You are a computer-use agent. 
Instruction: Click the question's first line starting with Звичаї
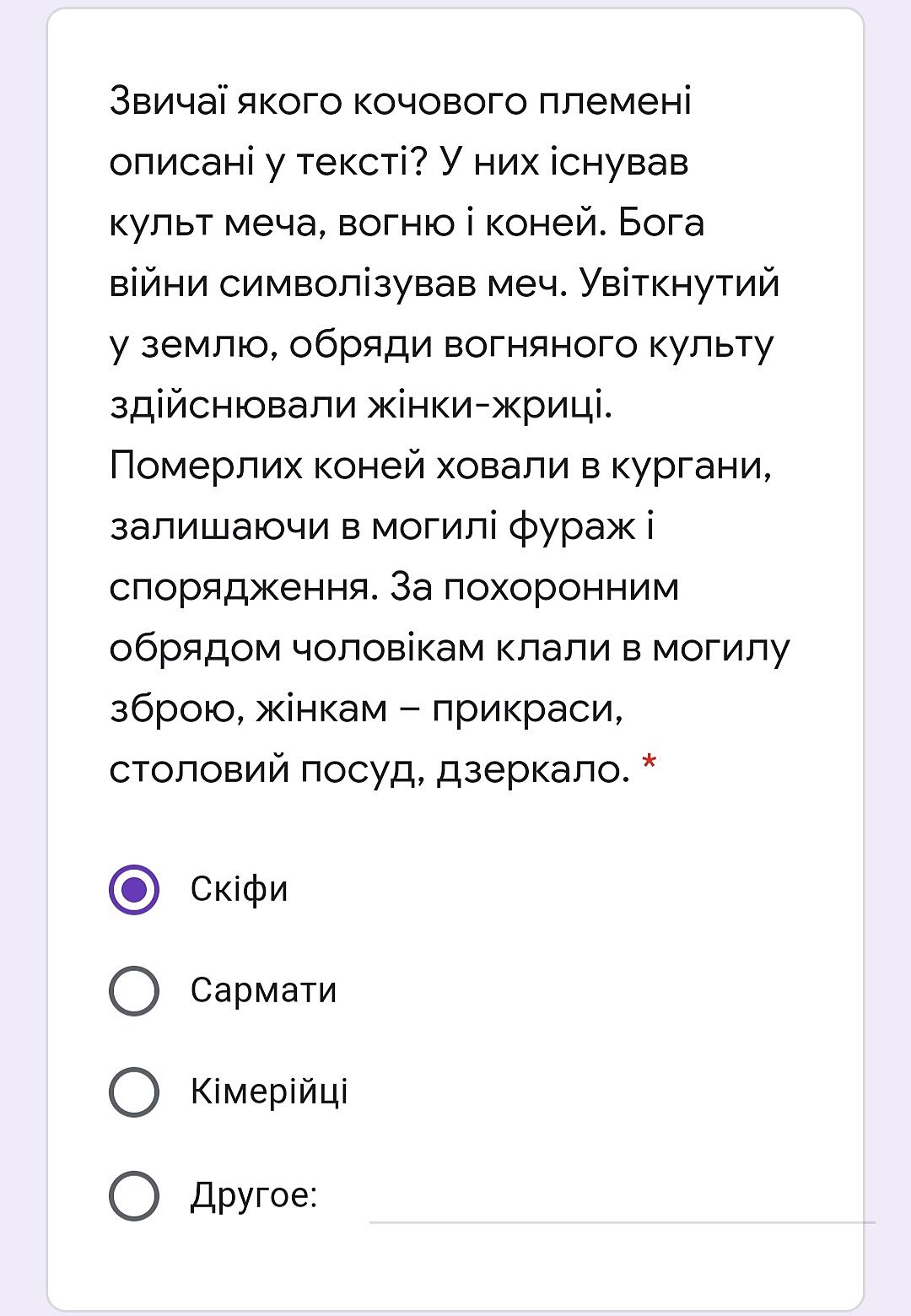pos(401,102)
